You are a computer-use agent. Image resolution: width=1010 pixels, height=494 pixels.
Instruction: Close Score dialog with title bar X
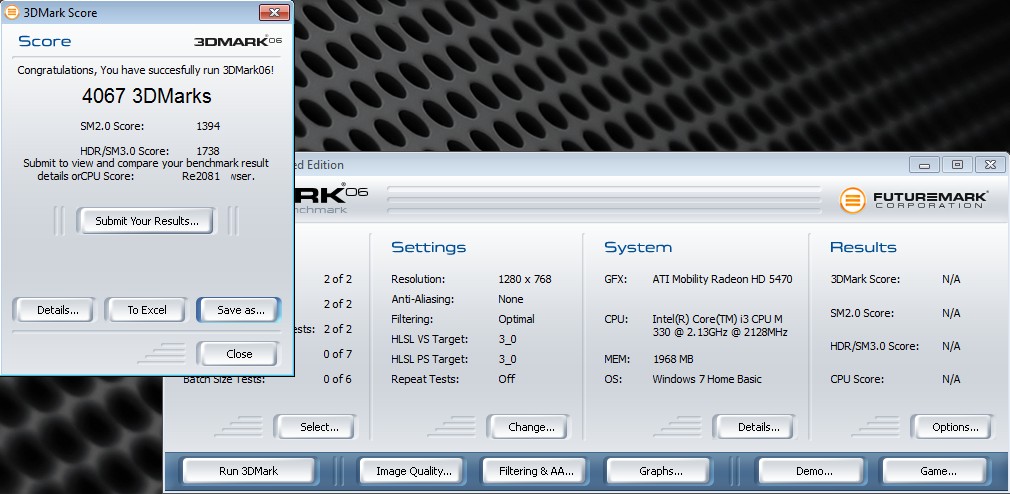click(x=274, y=13)
